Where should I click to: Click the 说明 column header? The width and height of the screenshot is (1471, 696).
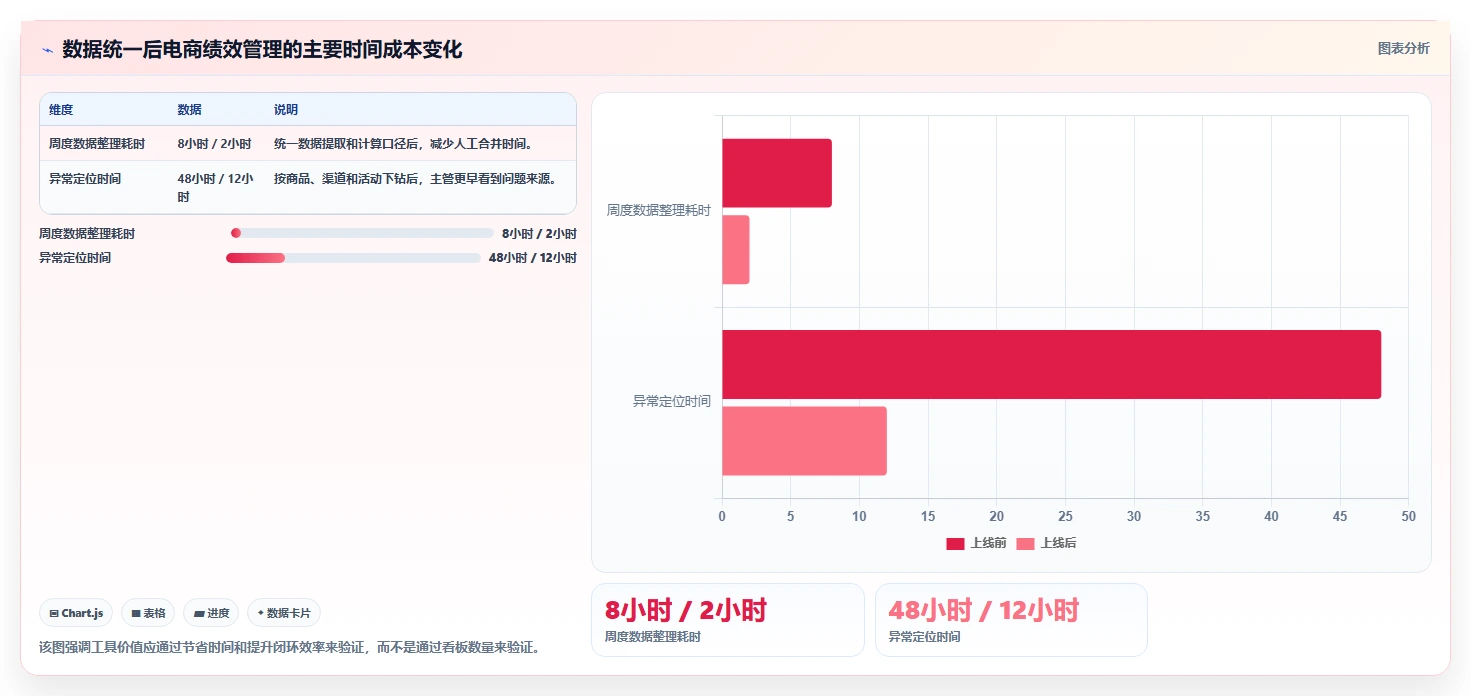286,110
